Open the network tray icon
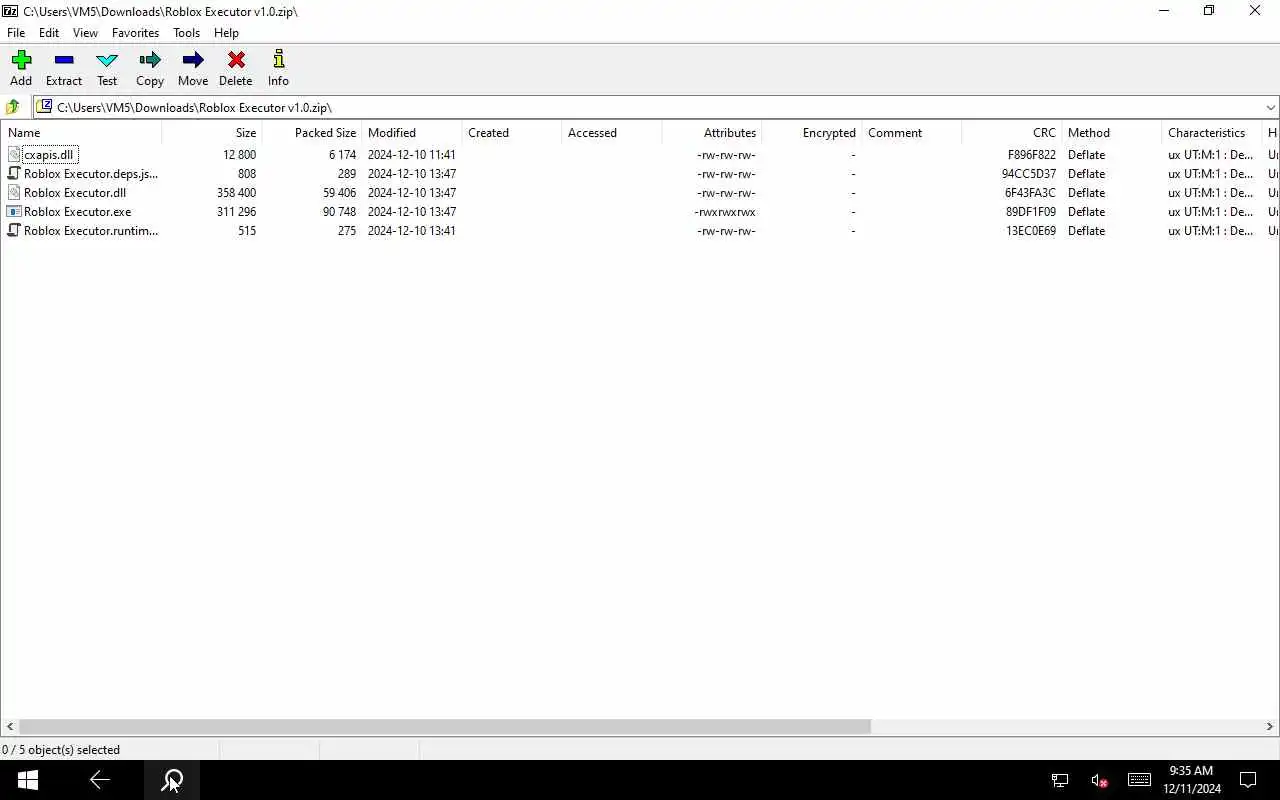 (1059, 780)
